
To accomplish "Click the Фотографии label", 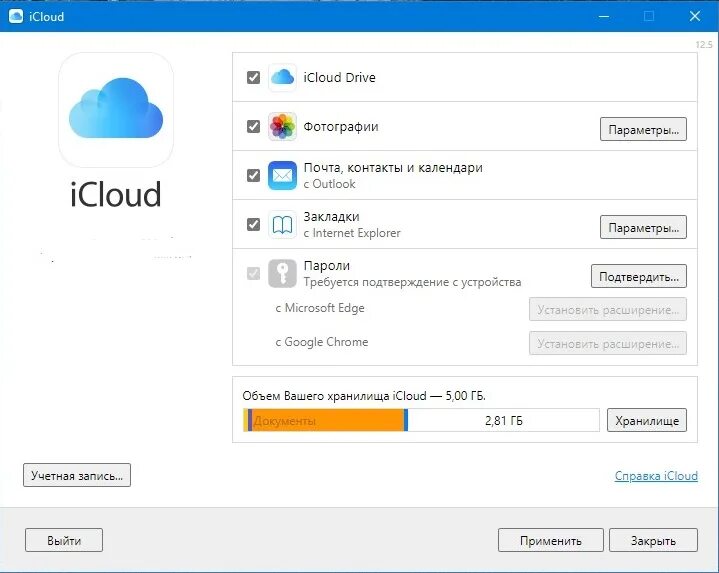I will click(x=341, y=127).
